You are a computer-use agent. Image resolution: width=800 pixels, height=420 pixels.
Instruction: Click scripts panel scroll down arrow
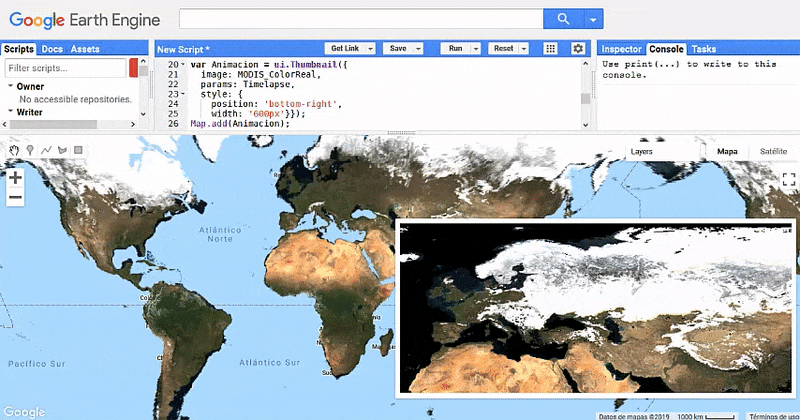[x=143, y=114]
